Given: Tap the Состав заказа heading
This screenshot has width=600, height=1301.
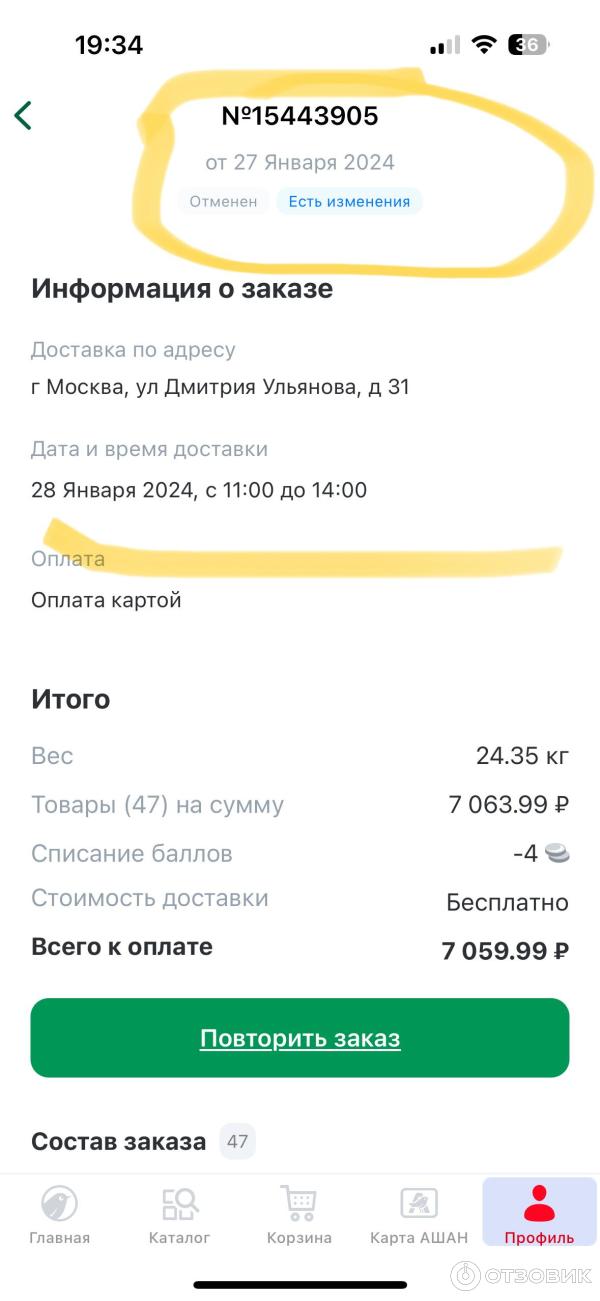Looking at the screenshot, I should pyautogui.click(x=119, y=1141).
